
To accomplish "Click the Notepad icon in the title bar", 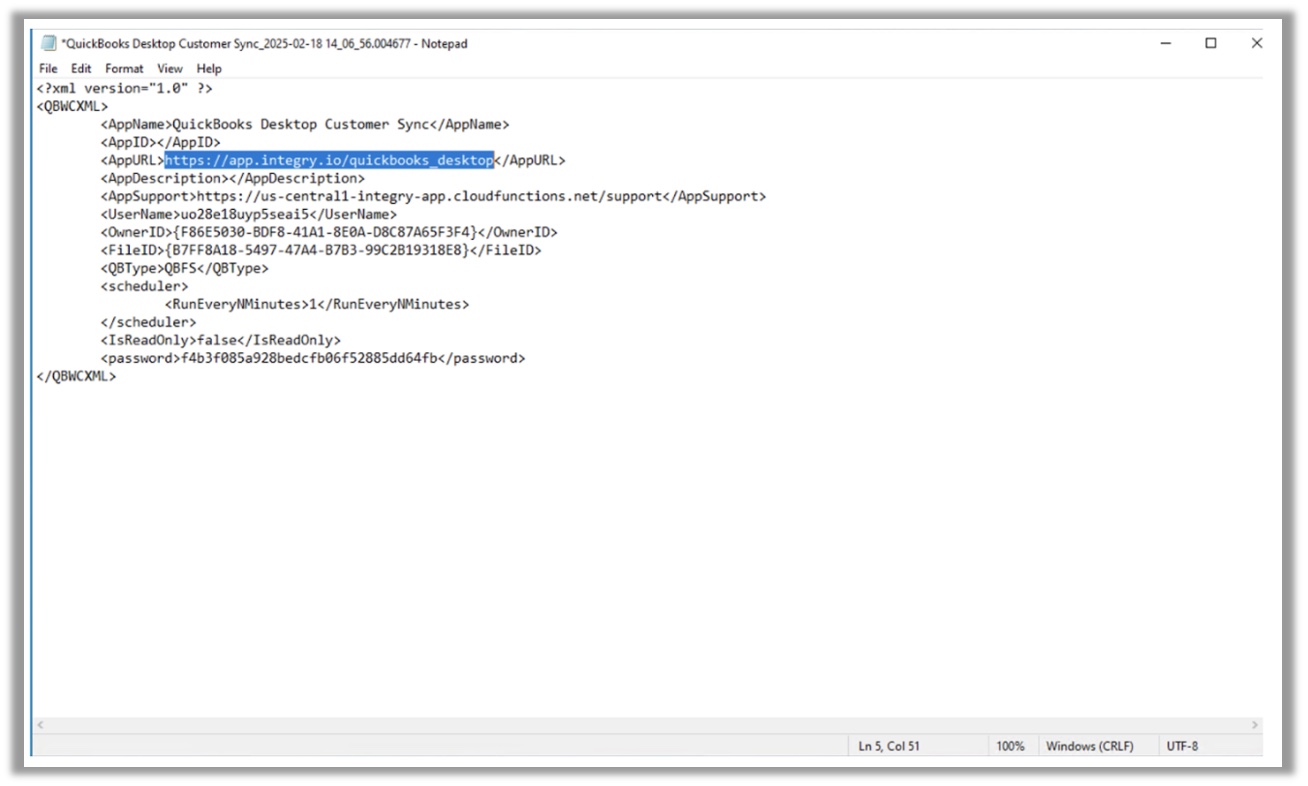I will (x=48, y=43).
